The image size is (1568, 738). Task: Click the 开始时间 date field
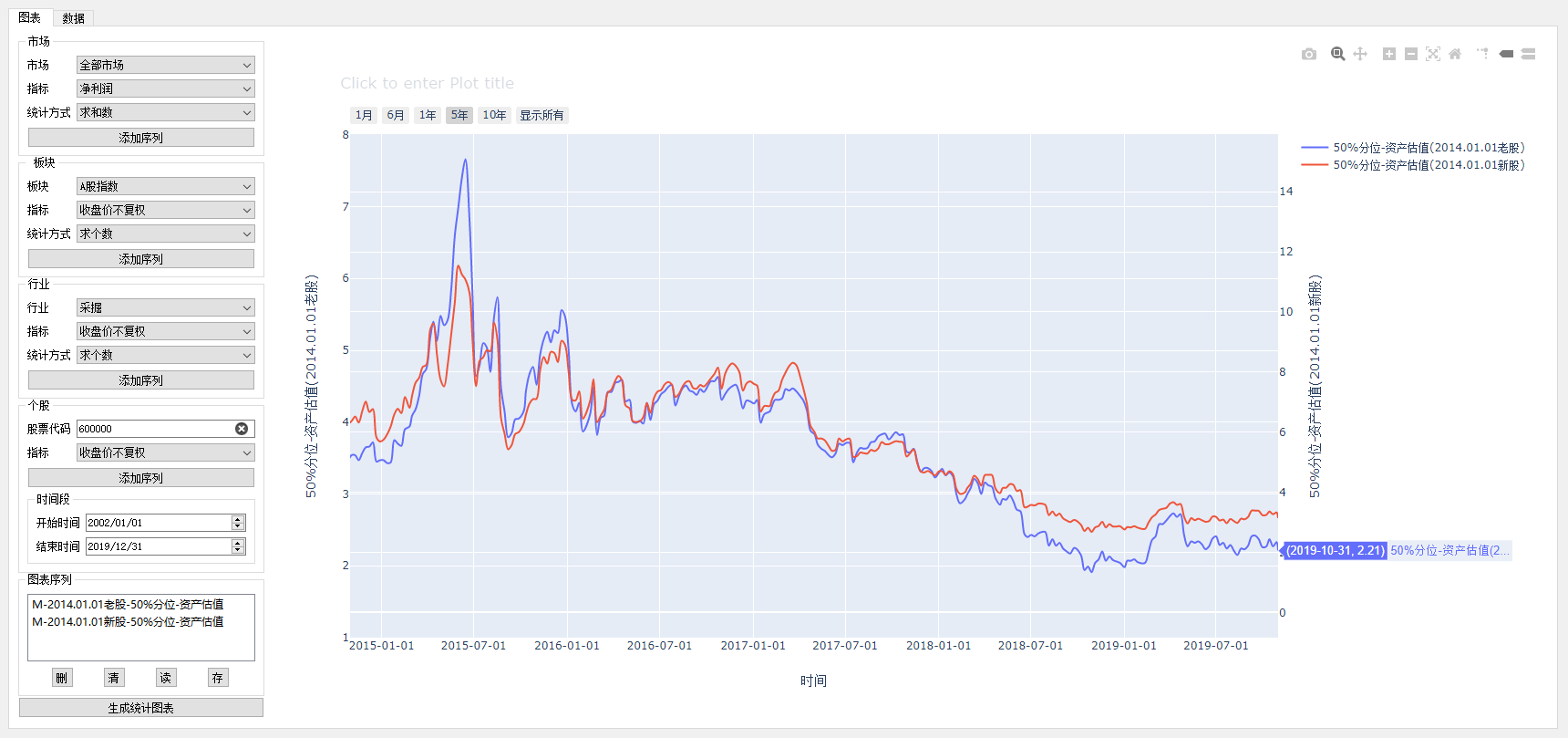pos(159,523)
